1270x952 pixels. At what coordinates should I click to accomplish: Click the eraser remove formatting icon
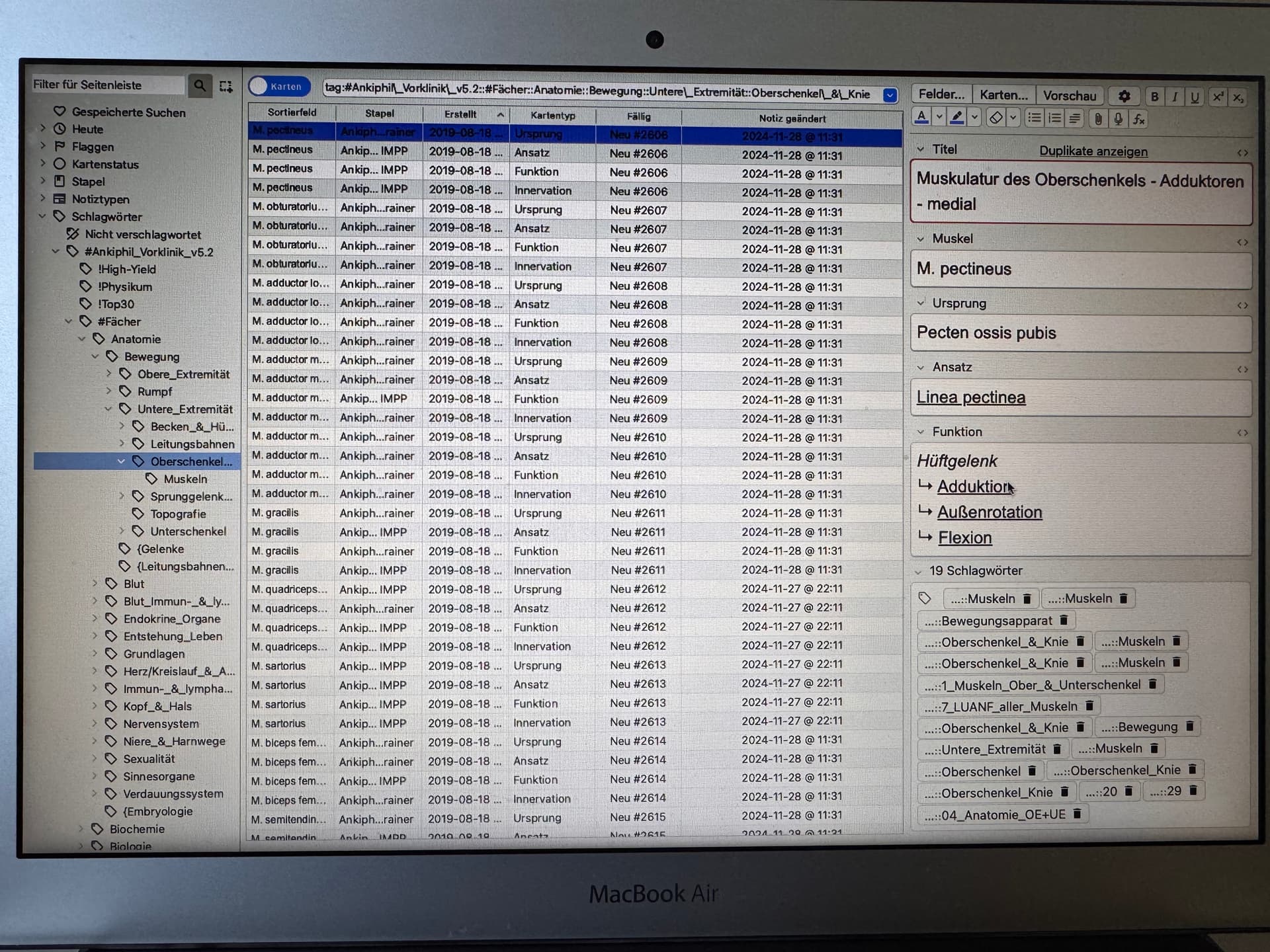pyautogui.click(x=995, y=118)
